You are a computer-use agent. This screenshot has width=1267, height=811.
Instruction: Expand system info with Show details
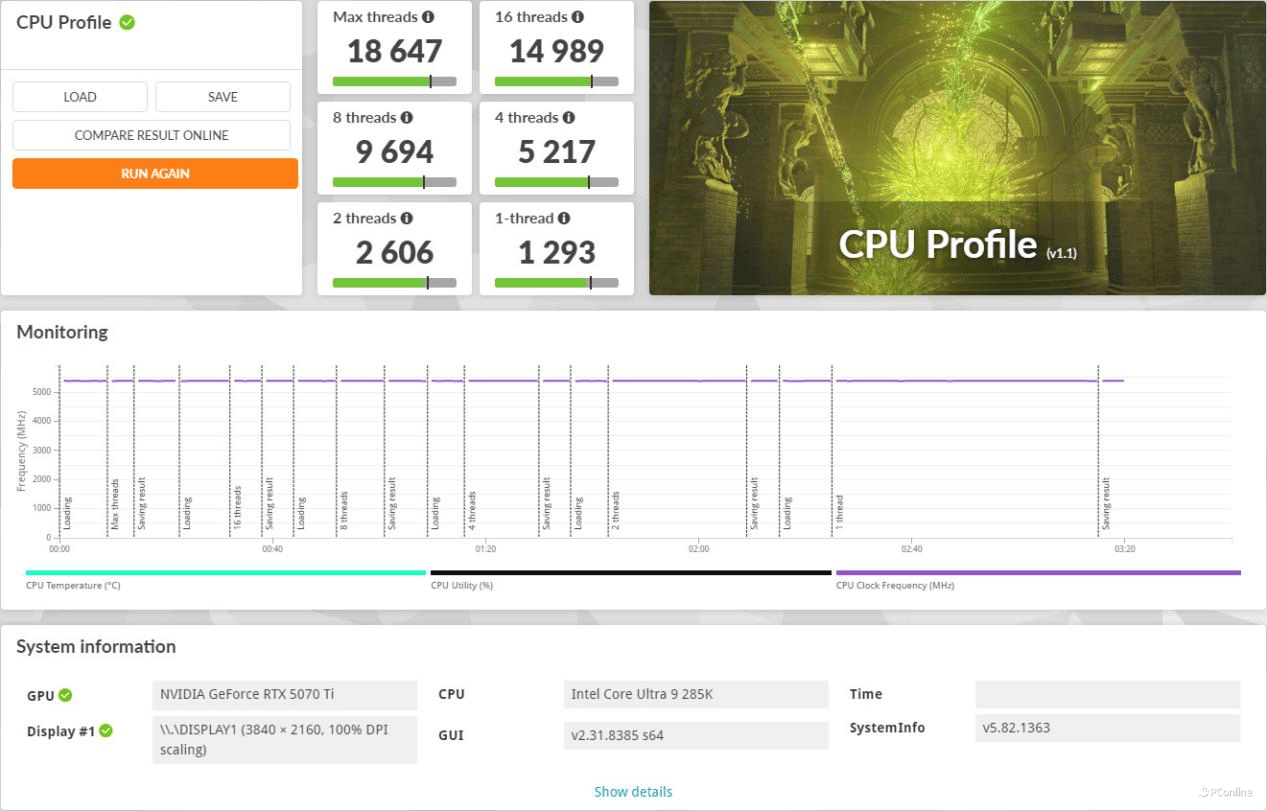tap(633, 792)
